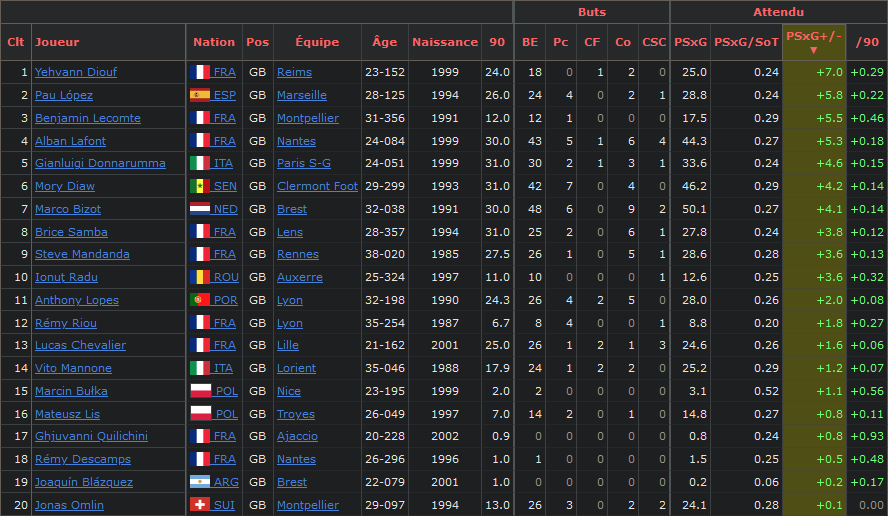Open the Clermont Foot team link
Image resolution: width=888 pixels, height=516 pixels.
click(317, 186)
